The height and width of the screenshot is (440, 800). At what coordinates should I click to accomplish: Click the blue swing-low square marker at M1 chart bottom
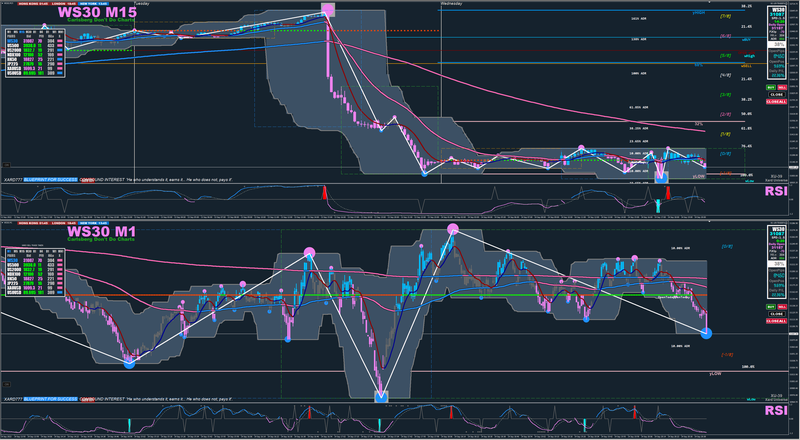pos(381,397)
